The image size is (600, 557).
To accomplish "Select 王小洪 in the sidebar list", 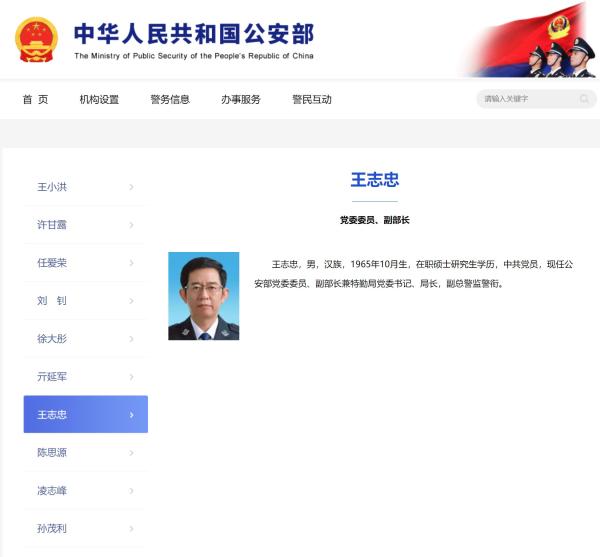I will [x=86, y=187].
